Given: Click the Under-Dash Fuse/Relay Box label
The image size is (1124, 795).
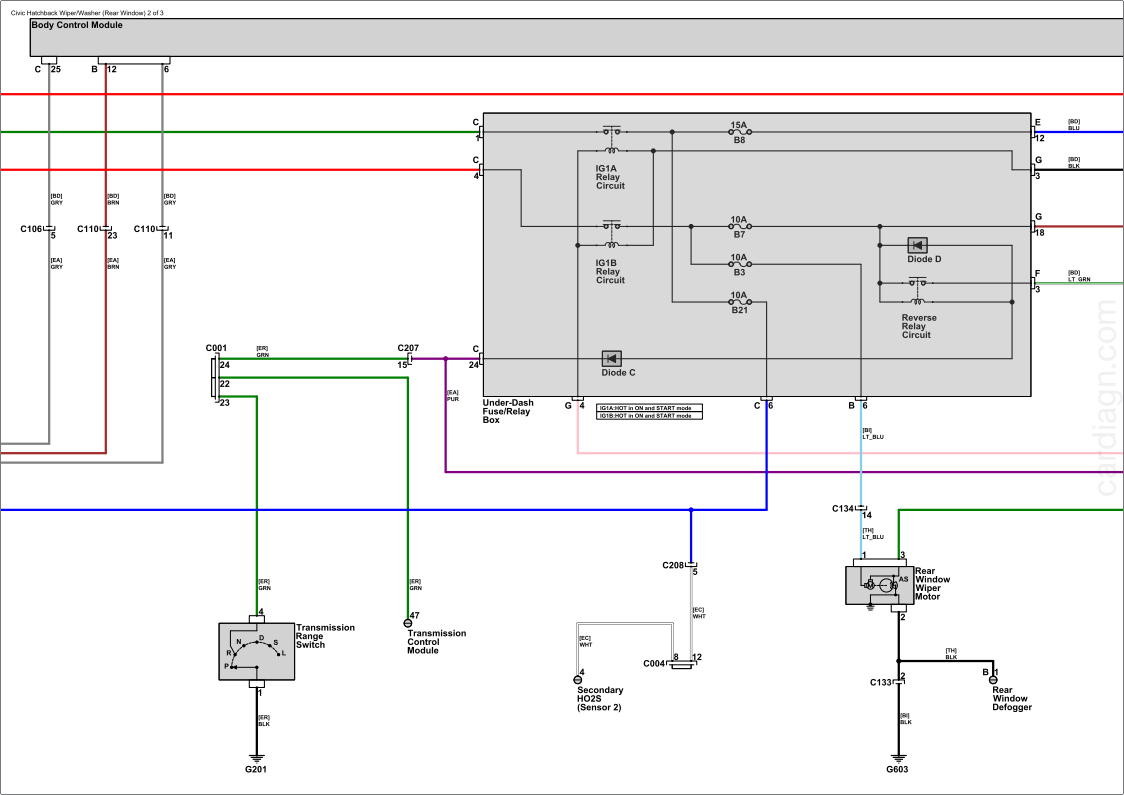Looking at the screenshot, I should click(x=508, y=411).
